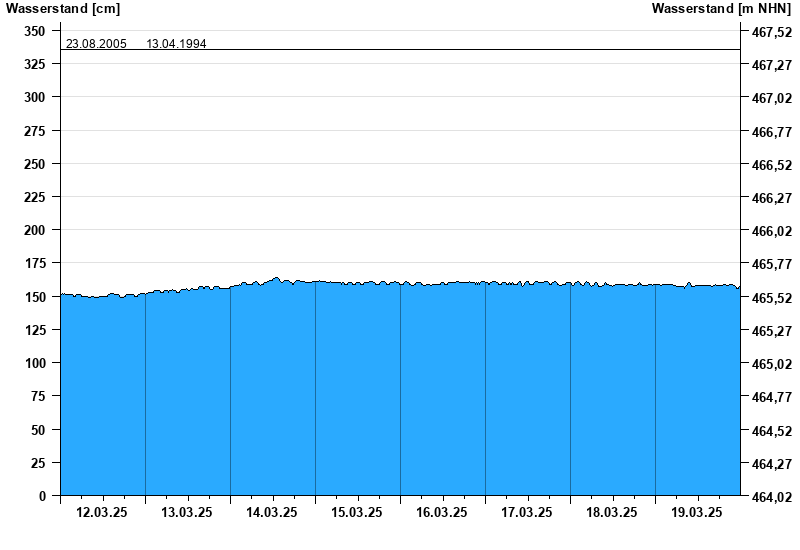Click the 16.03.25 date label
The width and height of the screenshot is (800, 550).
[442, 512]
